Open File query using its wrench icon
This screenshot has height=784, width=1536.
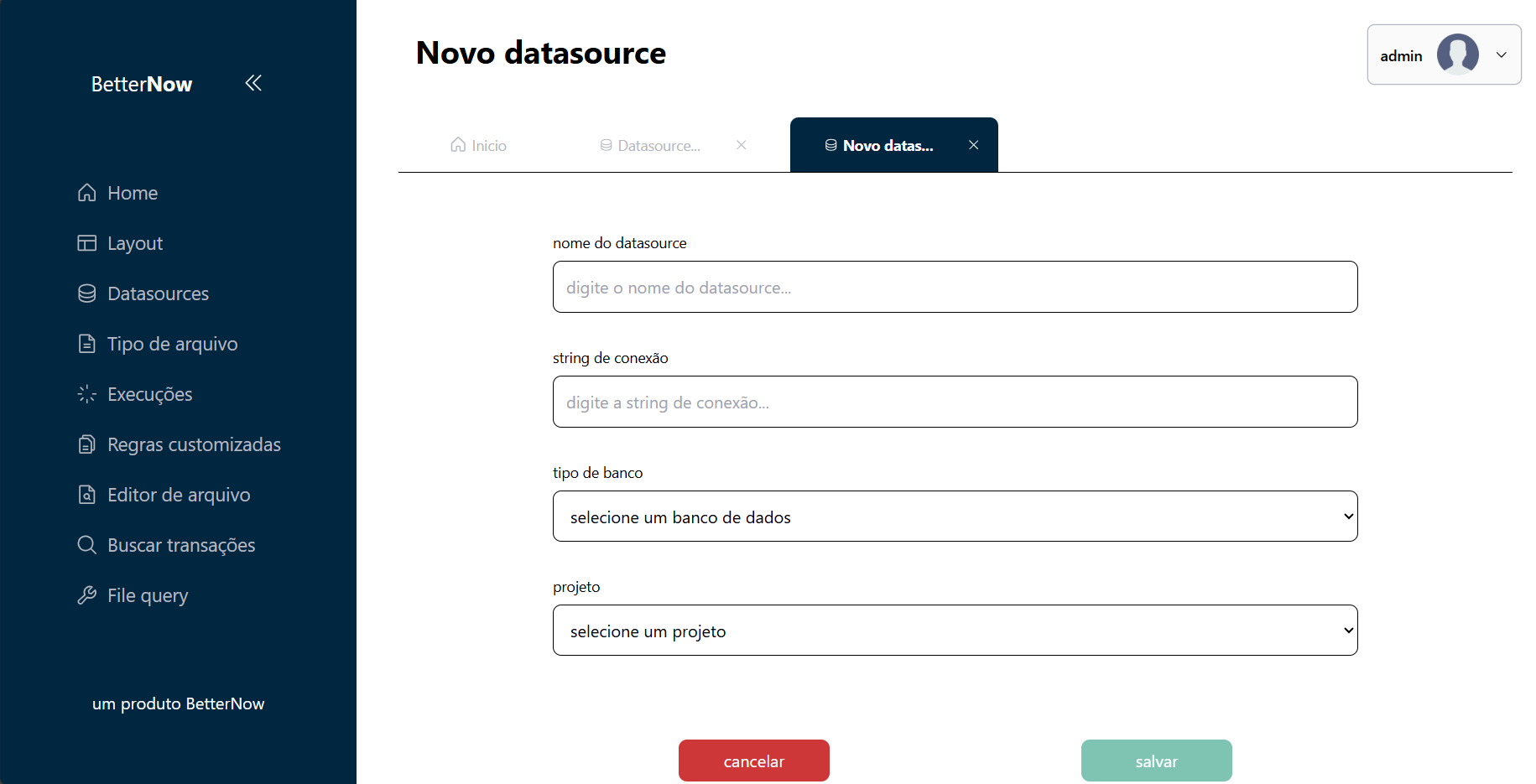(87, 595)
